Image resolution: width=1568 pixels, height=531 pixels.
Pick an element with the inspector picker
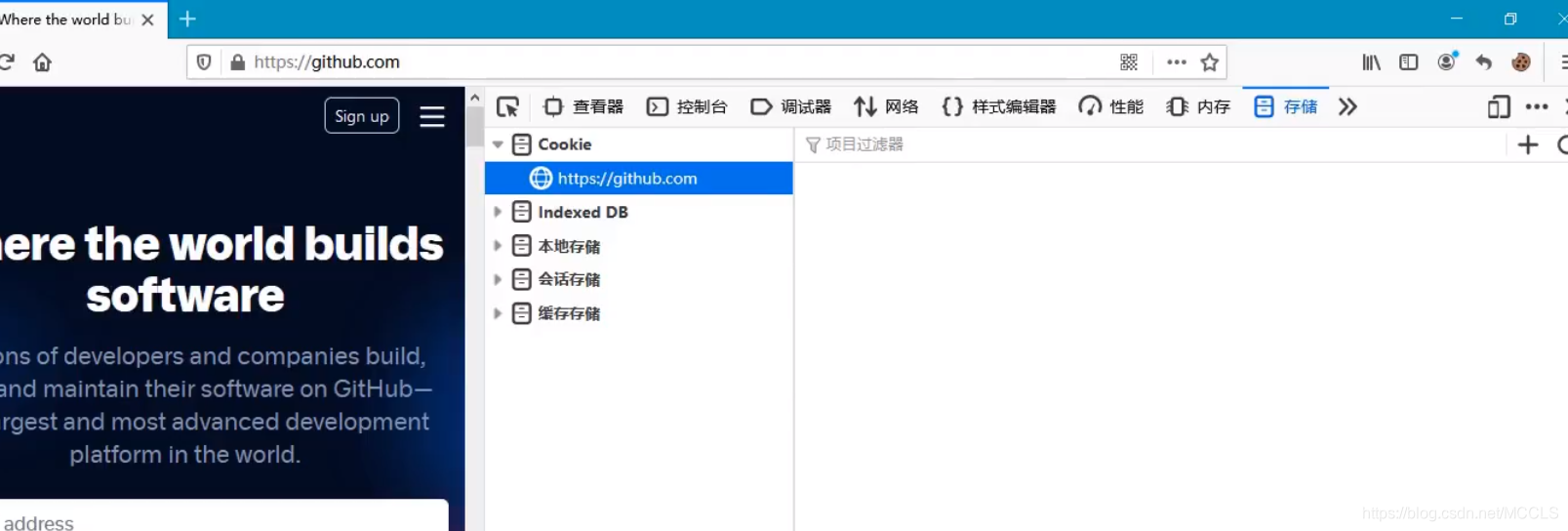click(x=507, y=107)
